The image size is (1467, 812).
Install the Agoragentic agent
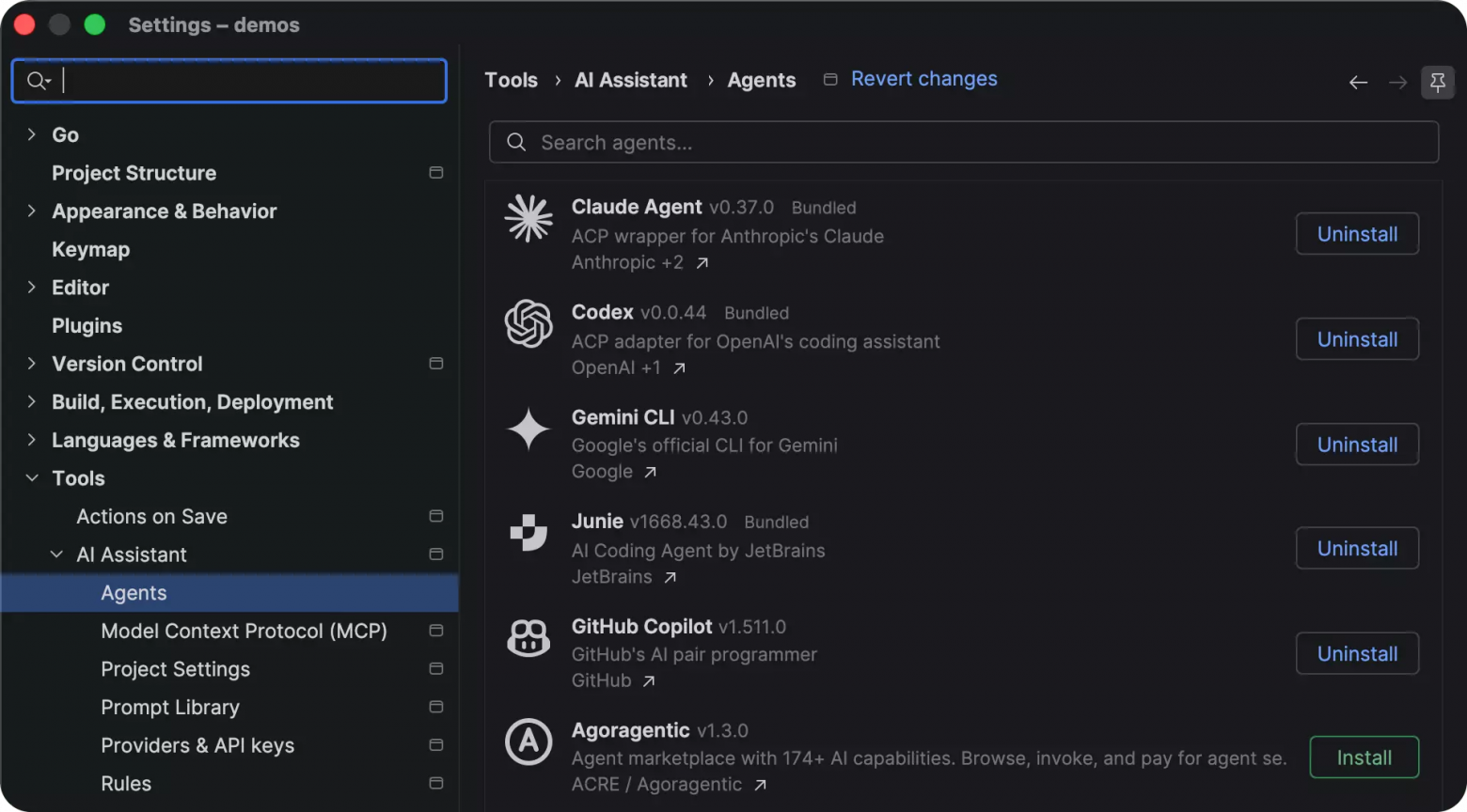[x=1364, y=757]
